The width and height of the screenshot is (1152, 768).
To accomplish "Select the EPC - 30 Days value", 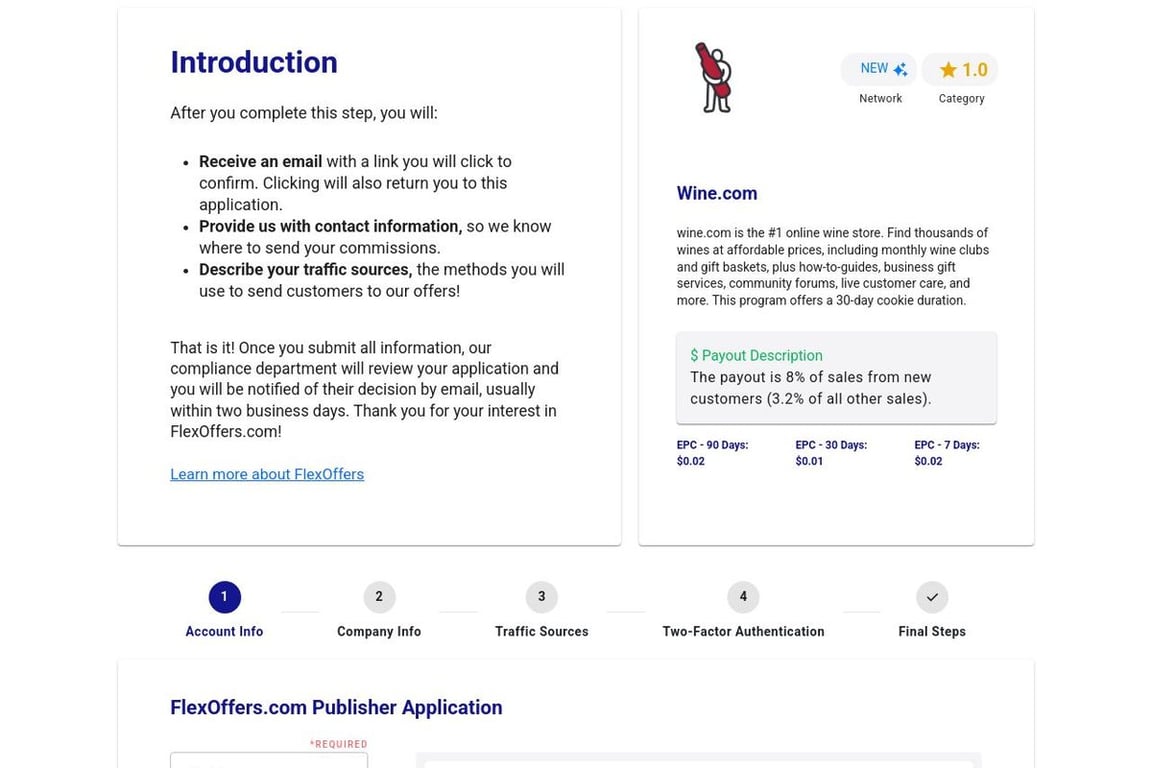I will (809, 461).
